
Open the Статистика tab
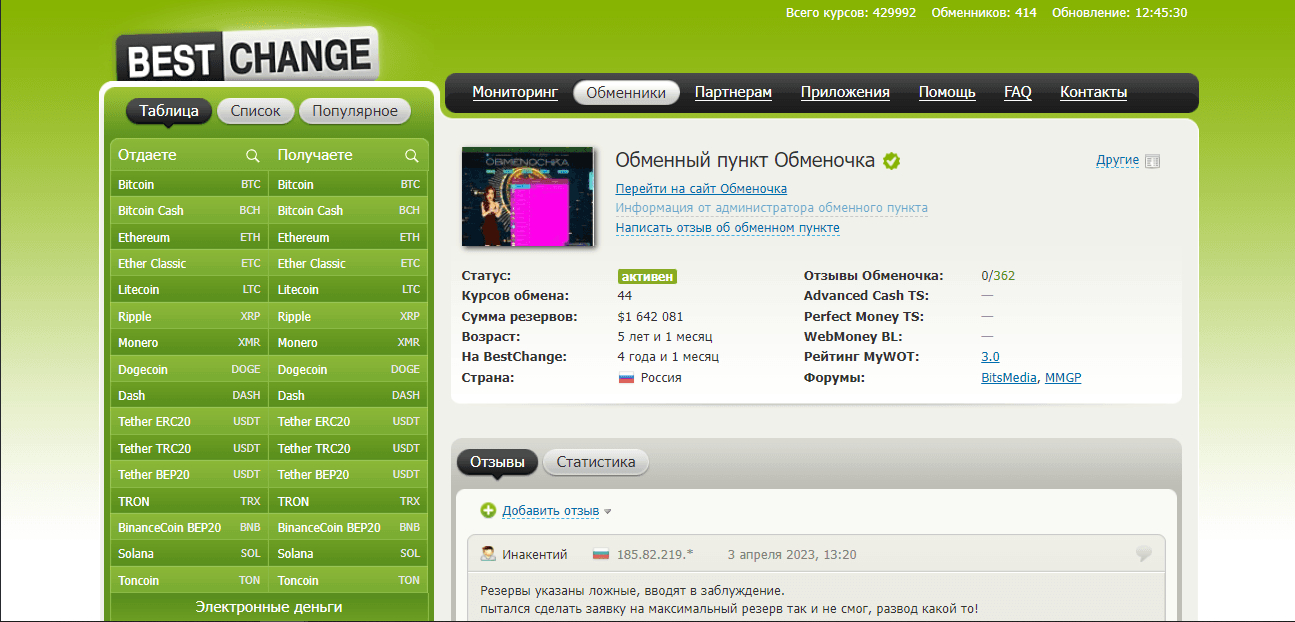pos(596,462)
